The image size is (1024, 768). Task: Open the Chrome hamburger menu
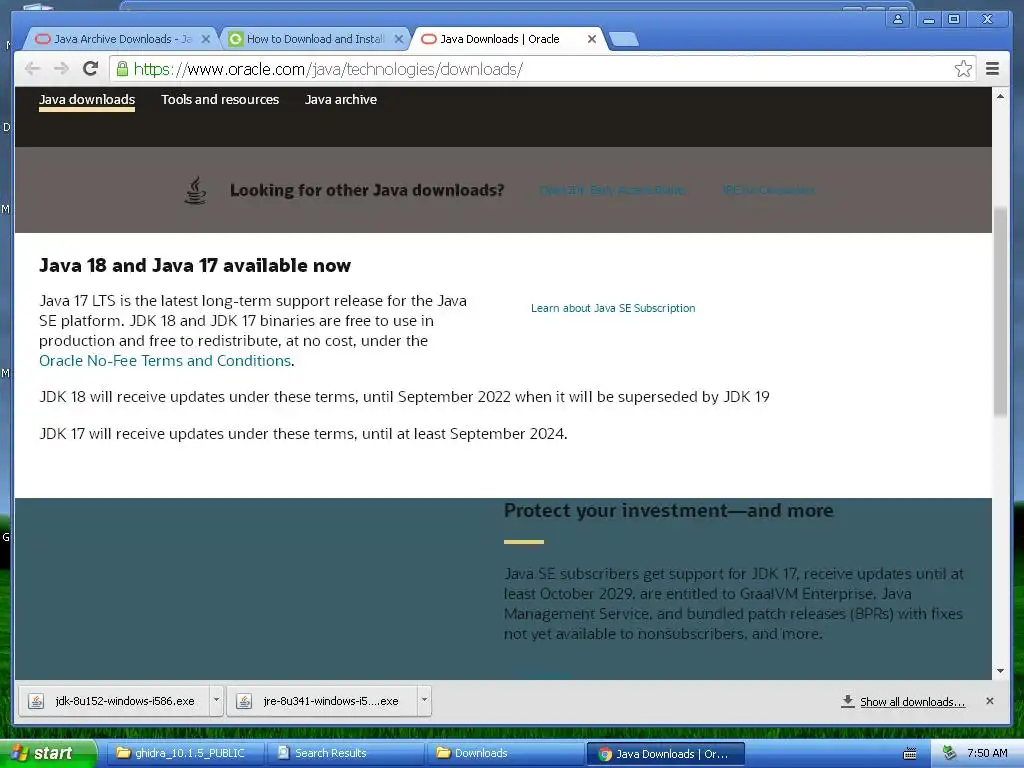coord(992,69)
